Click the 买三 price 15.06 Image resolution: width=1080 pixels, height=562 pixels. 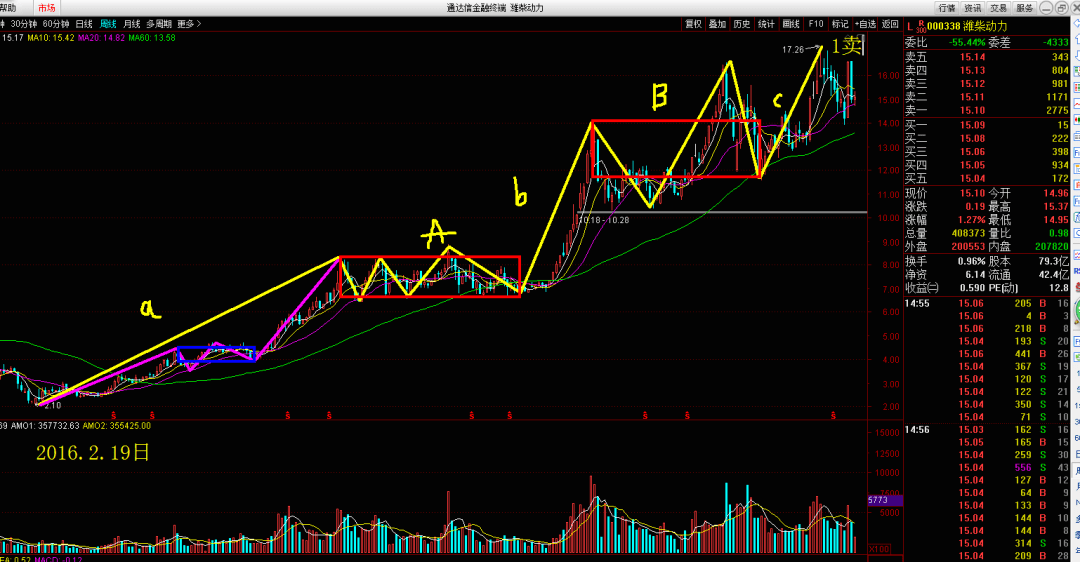tap(973, 152)
